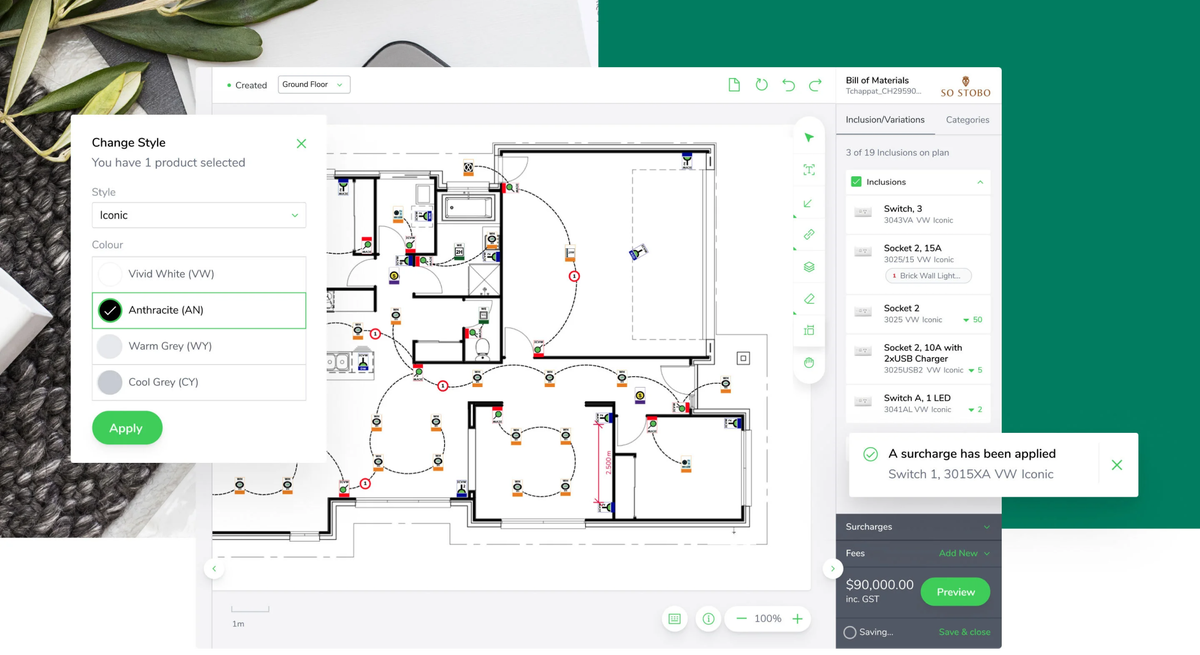Select the eraser tool
Screen dimensions: 1200x655
[809, 299]
